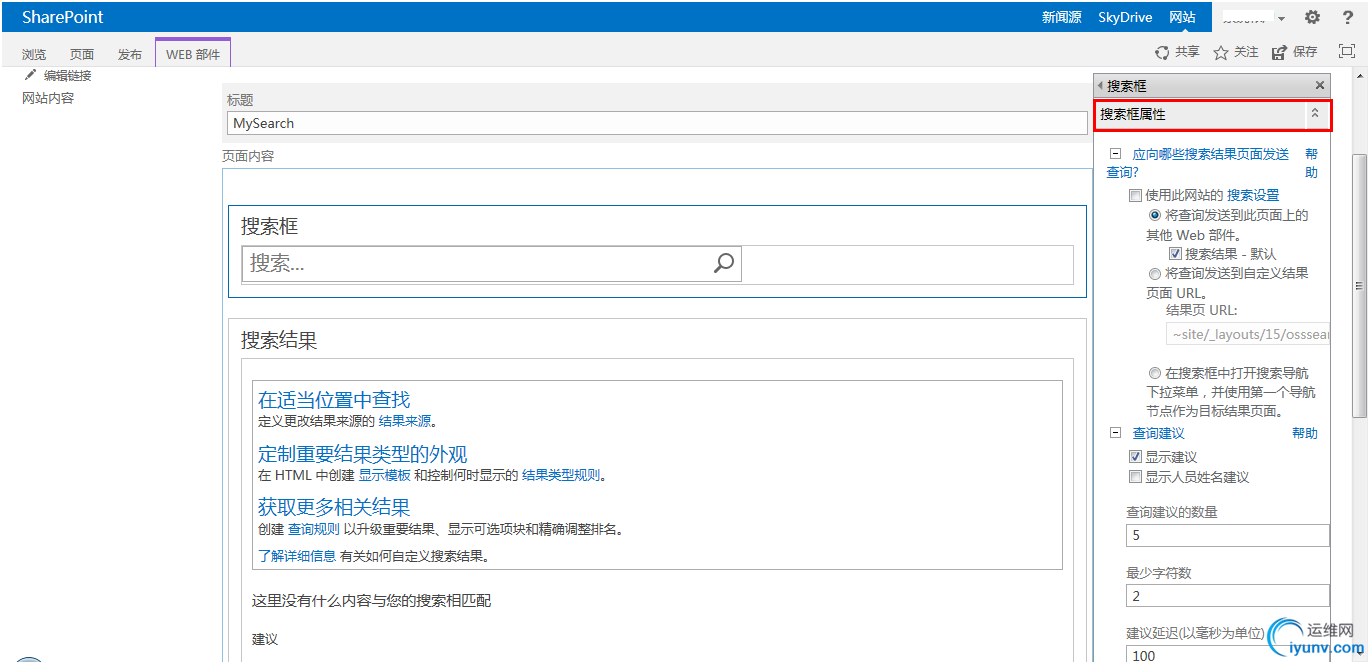Click the 获取更多相关结果 heading link
The height and width of the screenshot is (664, 1370).
click(334, 507)
